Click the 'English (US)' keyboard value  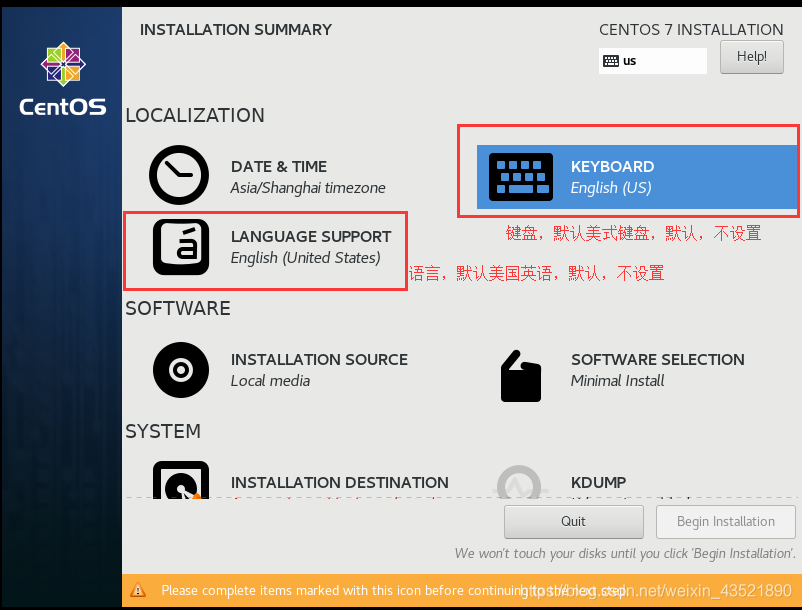(611, 188)
